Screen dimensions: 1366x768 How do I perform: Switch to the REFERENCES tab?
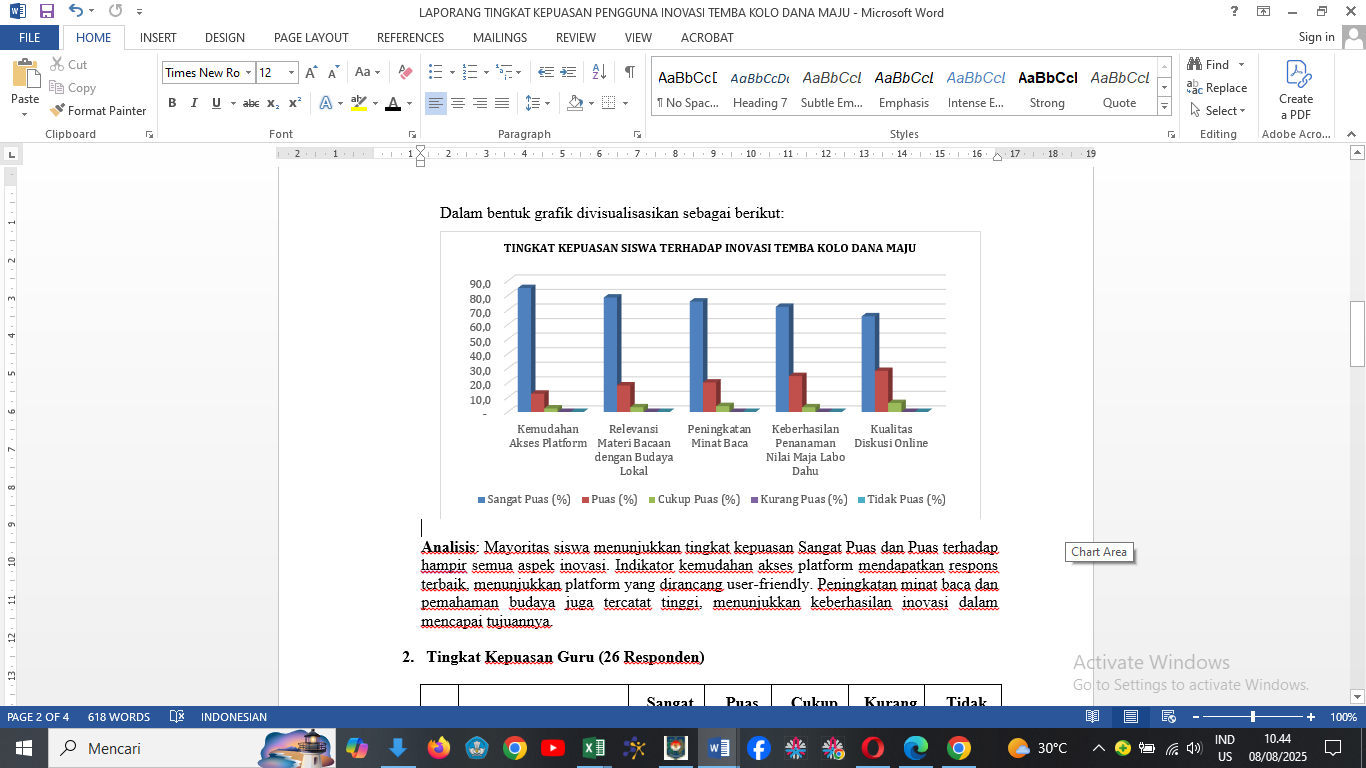click(410, 38)
